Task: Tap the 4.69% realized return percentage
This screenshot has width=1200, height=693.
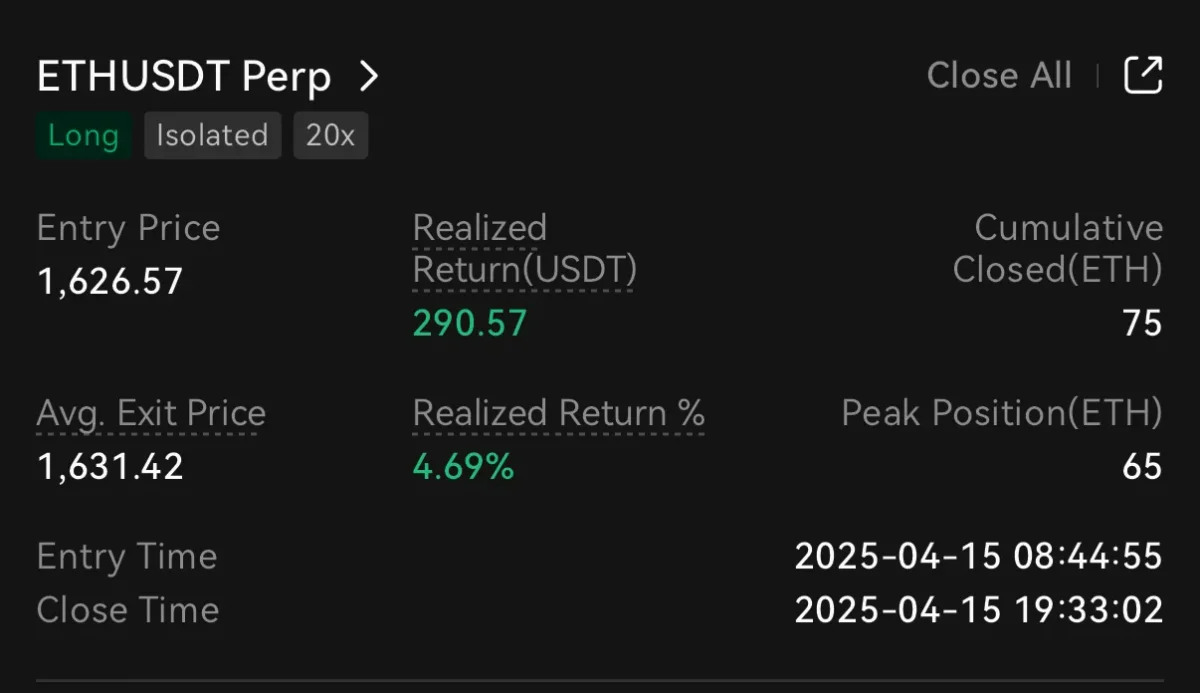Action: (x=463, y=467)
